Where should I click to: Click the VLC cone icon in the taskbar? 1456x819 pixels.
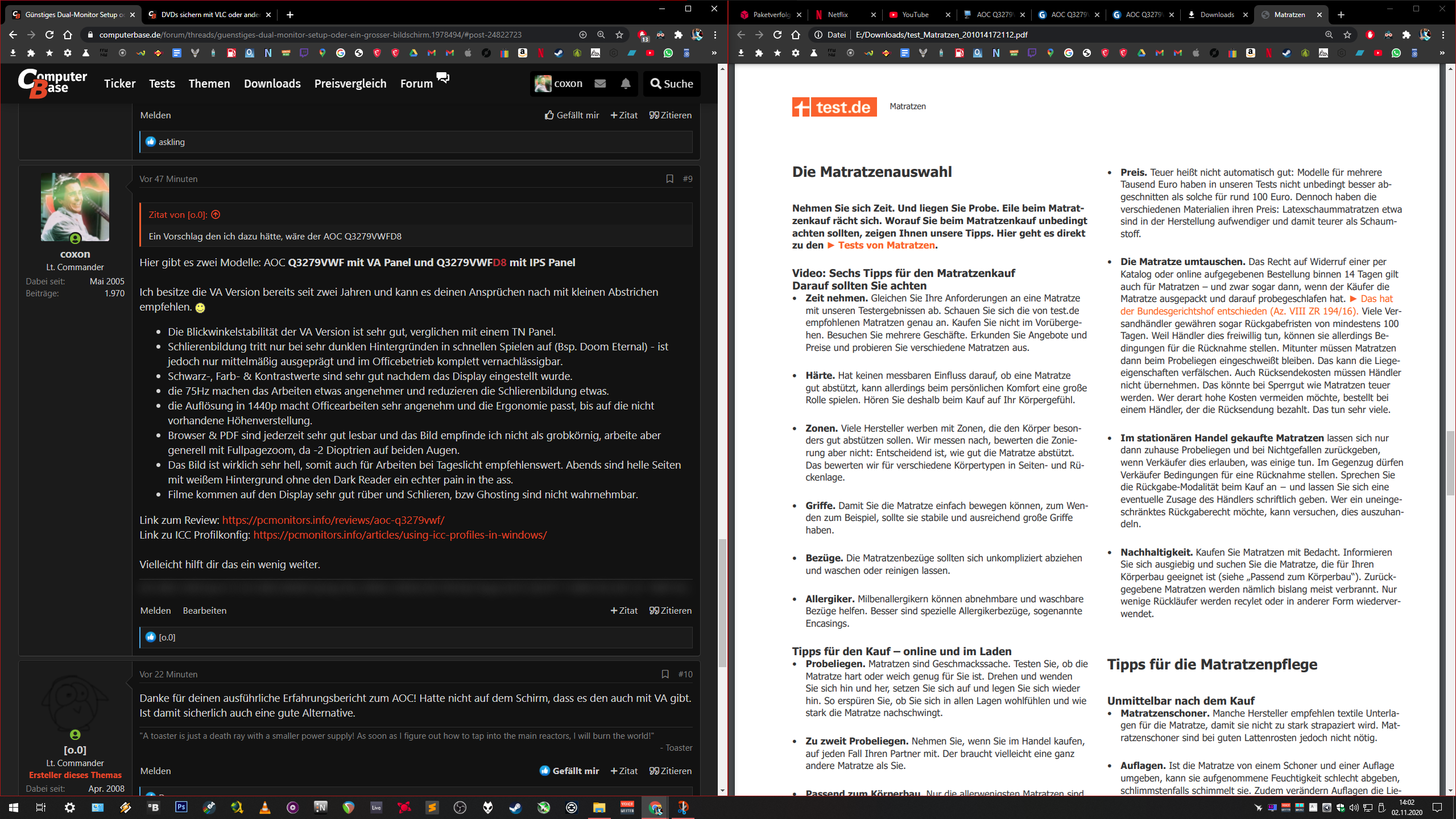point(264,808)
